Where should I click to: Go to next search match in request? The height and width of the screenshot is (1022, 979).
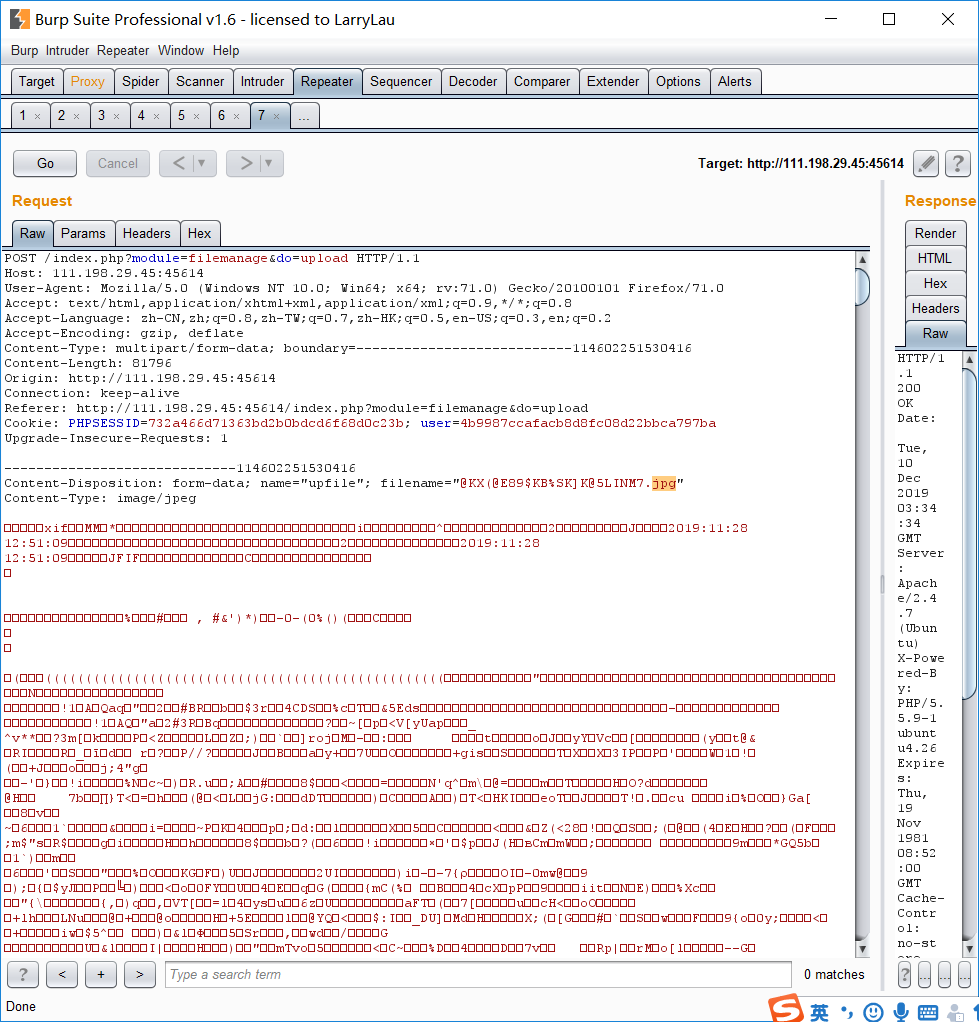tap(139, 974)
